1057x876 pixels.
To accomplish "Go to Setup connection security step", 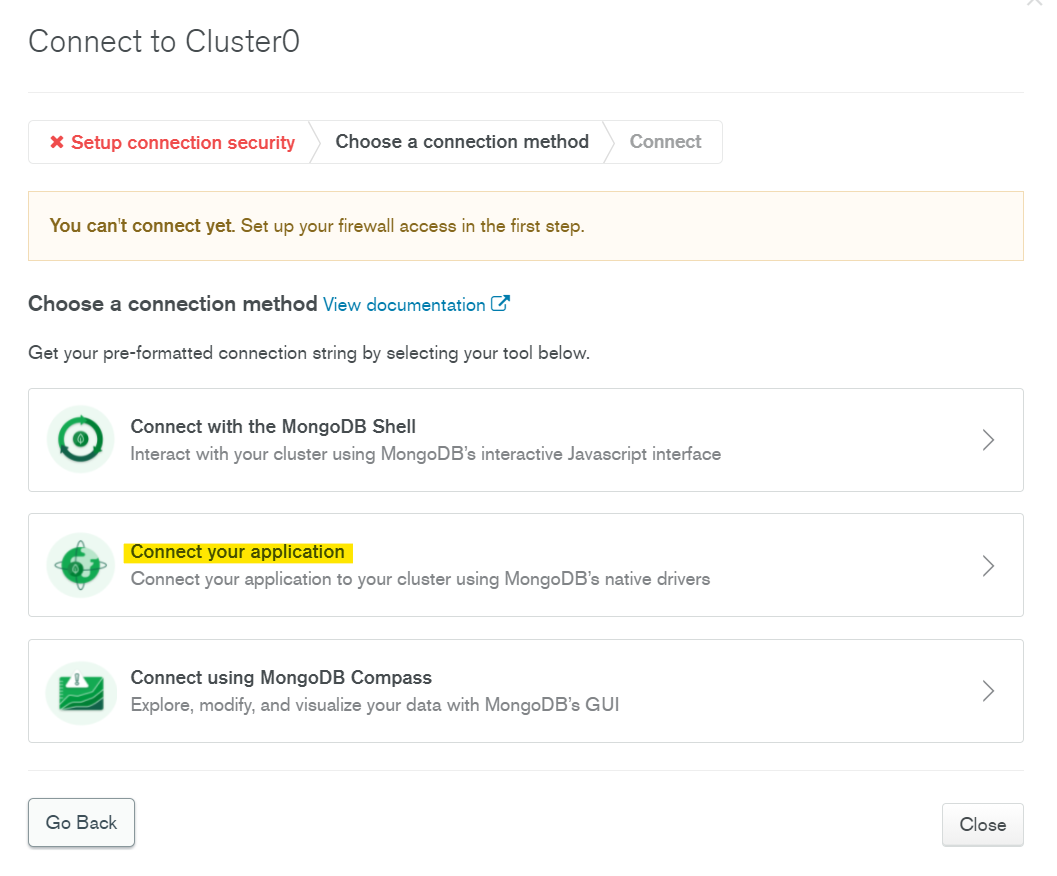I will (x=172, y=142).
